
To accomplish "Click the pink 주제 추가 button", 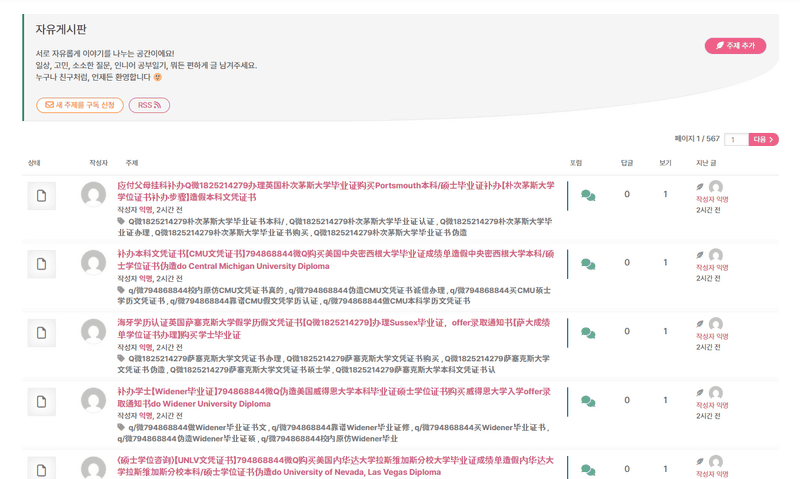I will 735,45.
